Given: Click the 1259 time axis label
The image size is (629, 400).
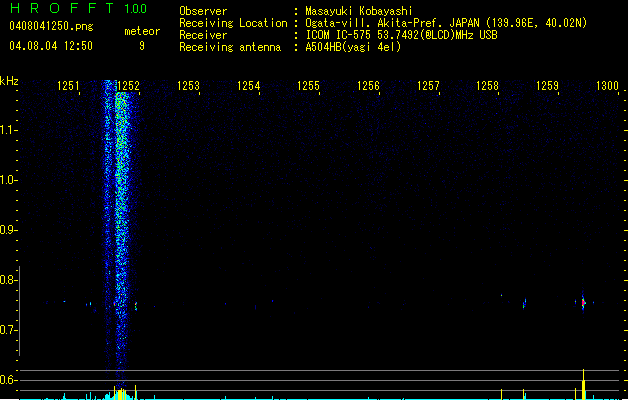Looking at the screenshot, I should (x=548, y=86).
